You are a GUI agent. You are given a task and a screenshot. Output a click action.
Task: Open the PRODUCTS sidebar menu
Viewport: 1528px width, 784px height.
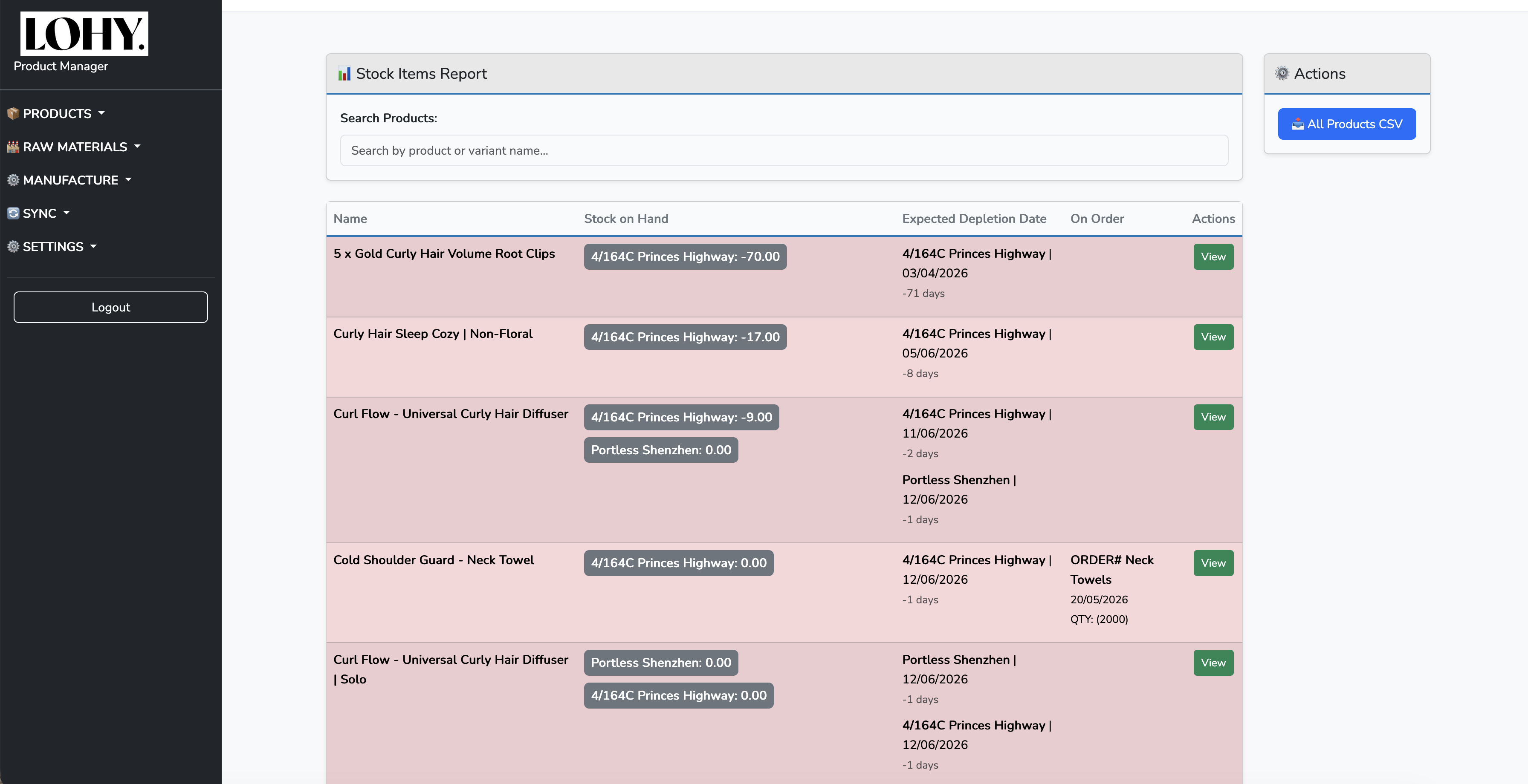56,113
